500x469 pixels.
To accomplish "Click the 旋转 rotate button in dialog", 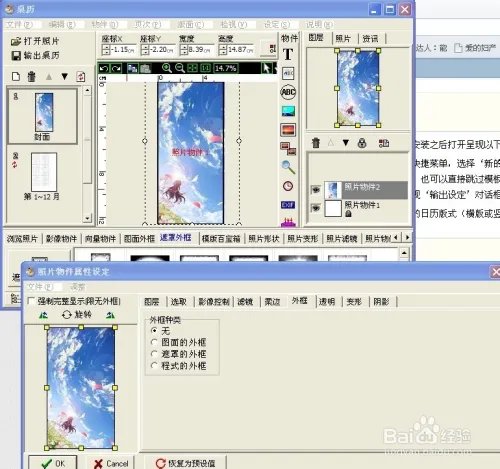I will pos(77,314).
